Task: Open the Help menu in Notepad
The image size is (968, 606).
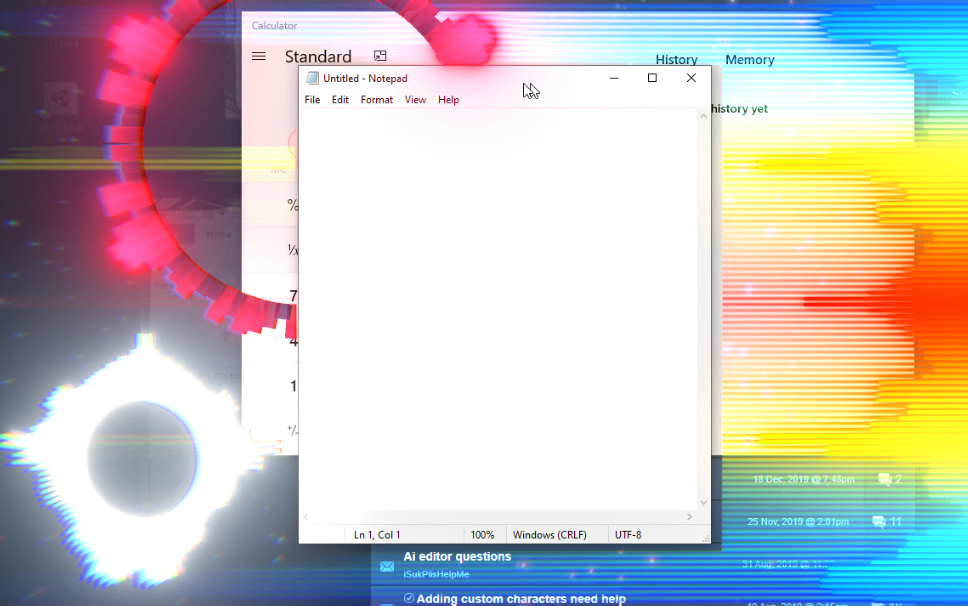Action: (x=448, y=99)
